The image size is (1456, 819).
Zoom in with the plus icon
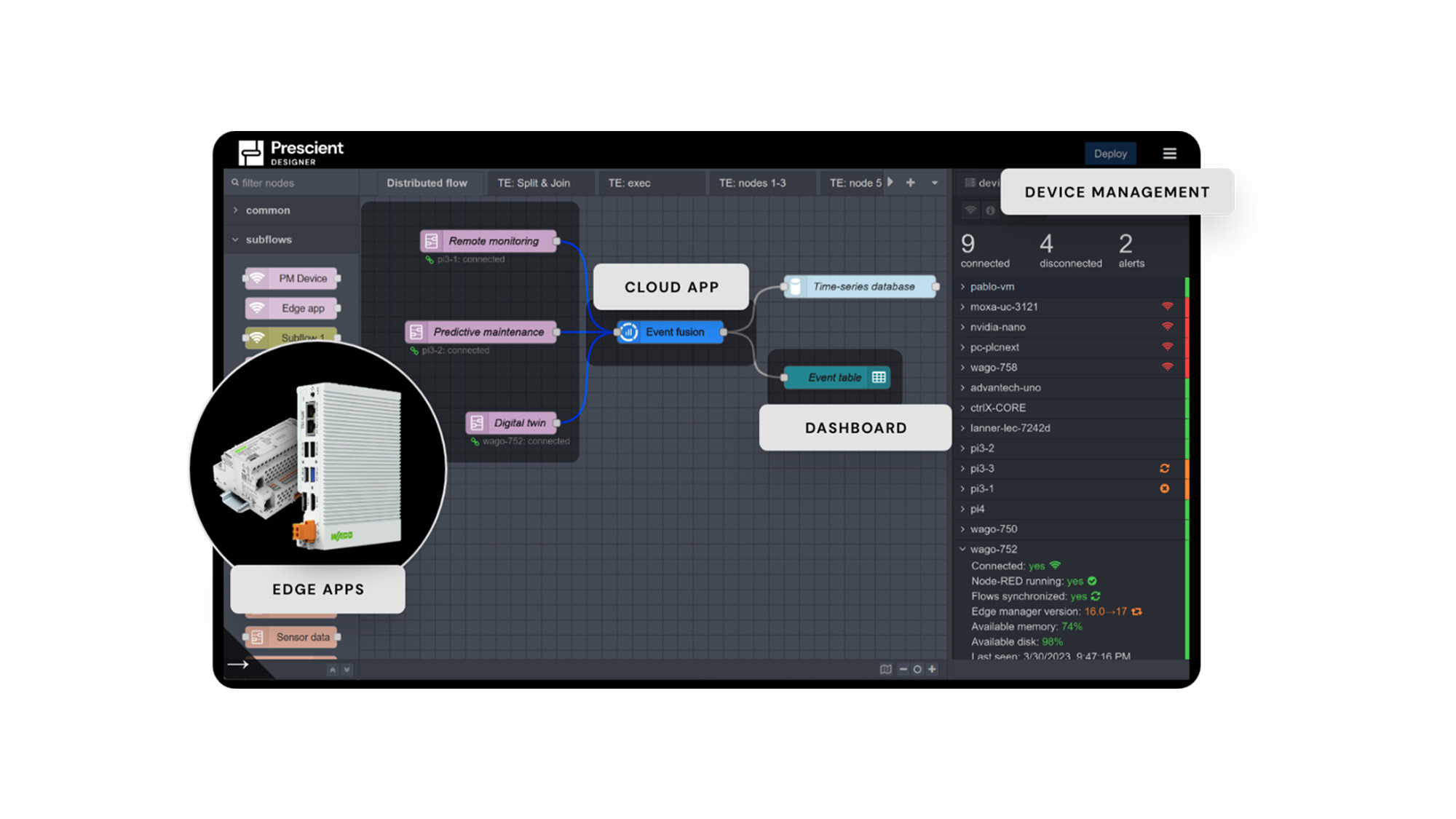point(932,669)
